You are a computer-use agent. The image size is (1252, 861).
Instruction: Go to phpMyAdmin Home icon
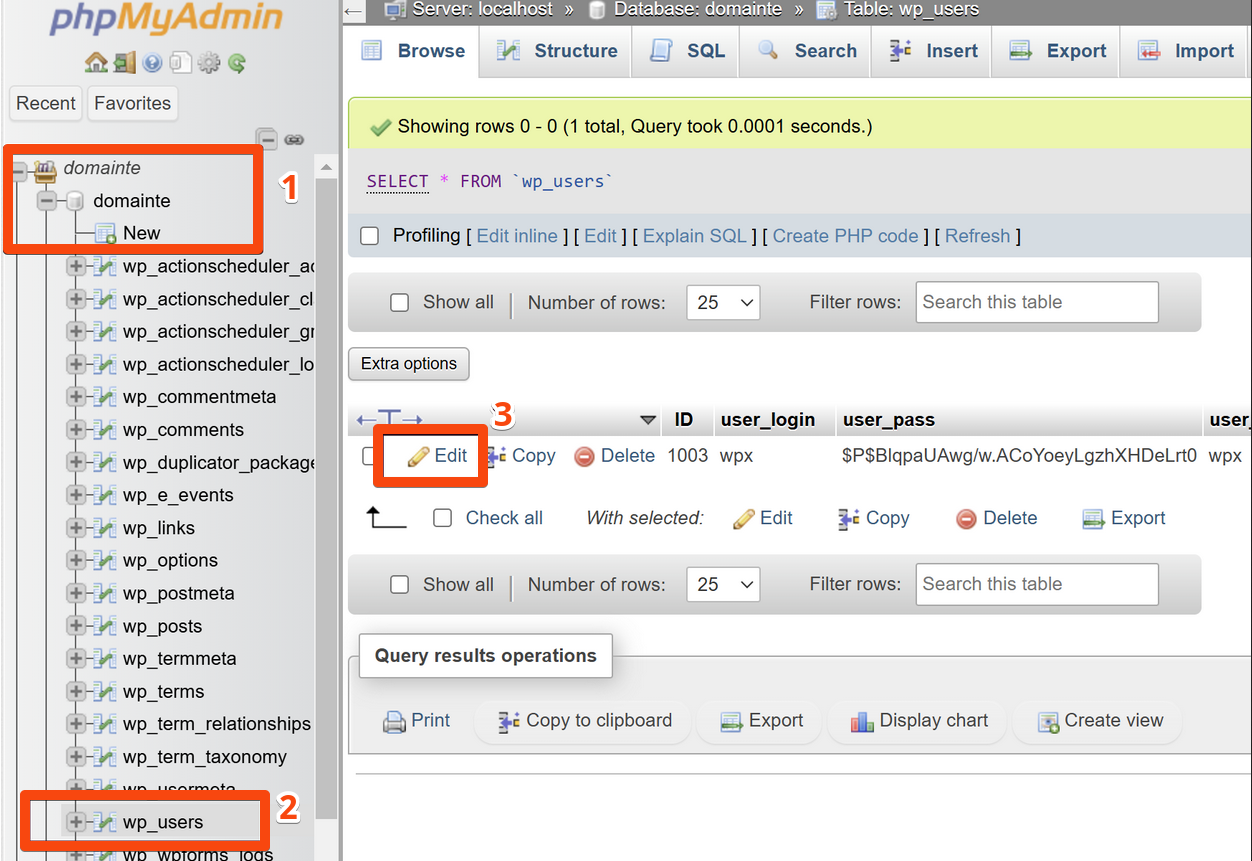click(x=96, y=63)
